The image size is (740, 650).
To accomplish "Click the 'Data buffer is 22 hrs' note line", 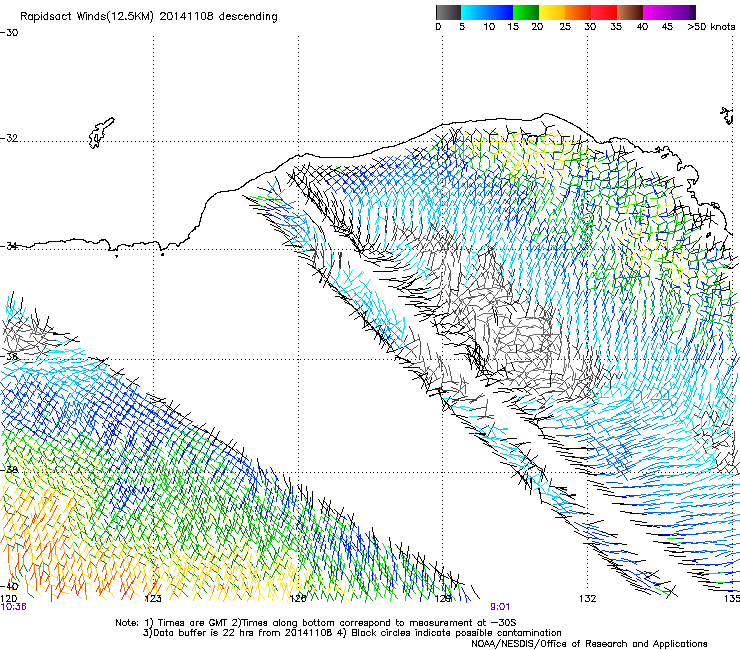I will click(352, 633).
